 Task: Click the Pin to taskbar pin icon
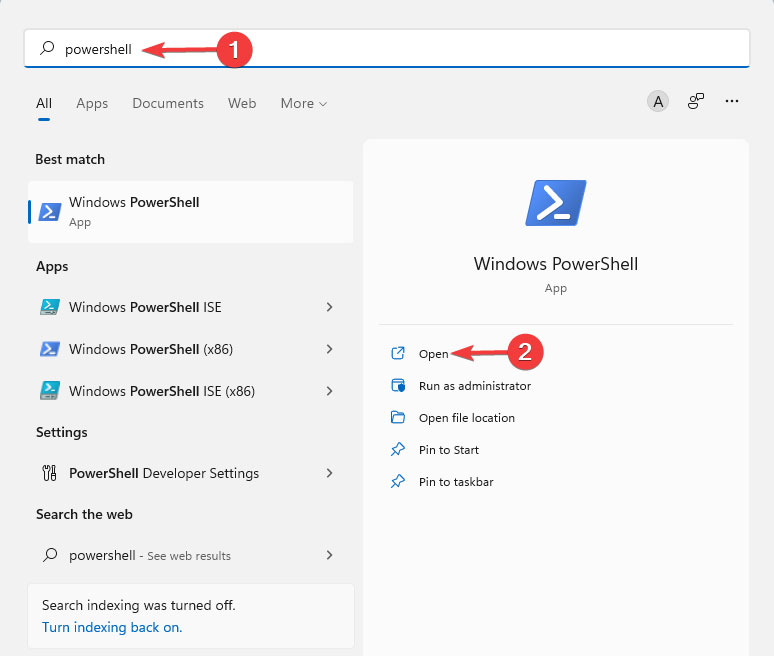coord(398,481)
